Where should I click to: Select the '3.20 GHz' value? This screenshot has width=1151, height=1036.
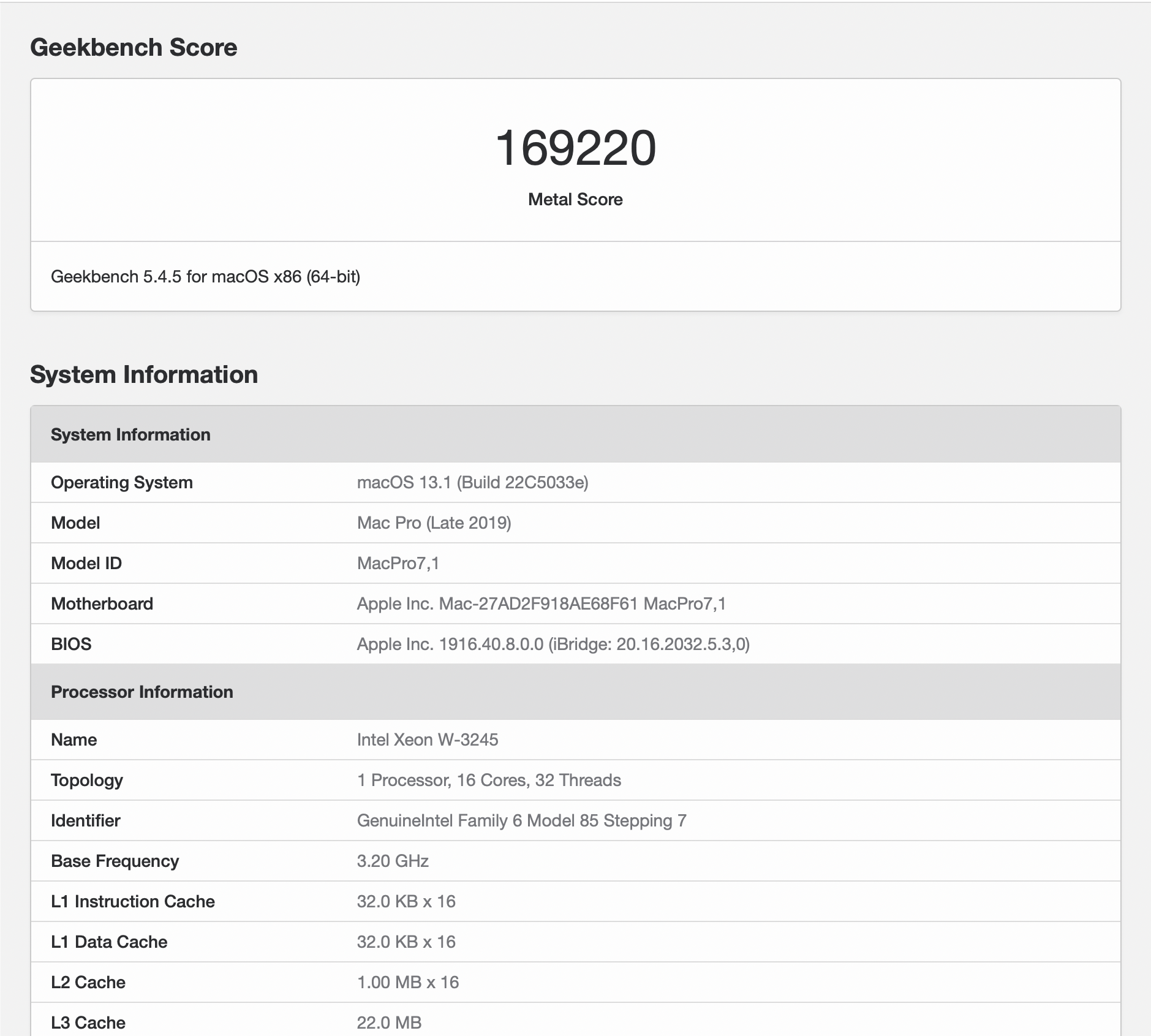click(393, 861)
